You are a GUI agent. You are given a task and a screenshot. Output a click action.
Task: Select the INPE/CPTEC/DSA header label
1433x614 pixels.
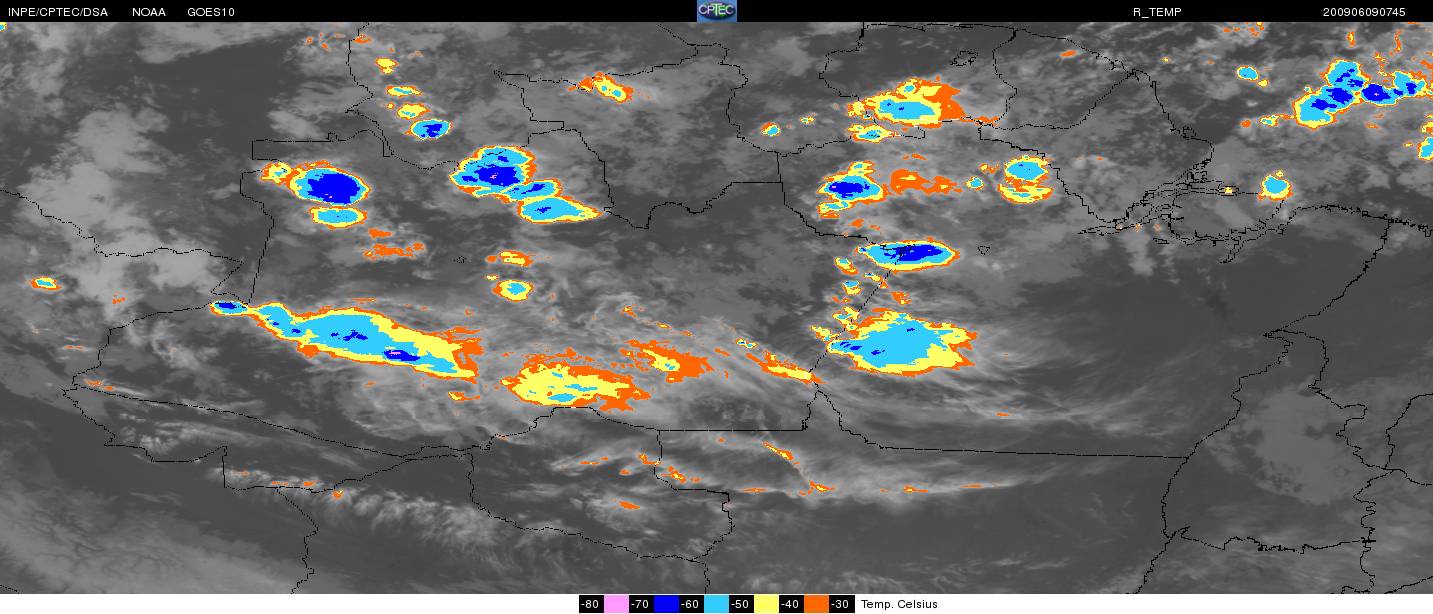[58, 12]
